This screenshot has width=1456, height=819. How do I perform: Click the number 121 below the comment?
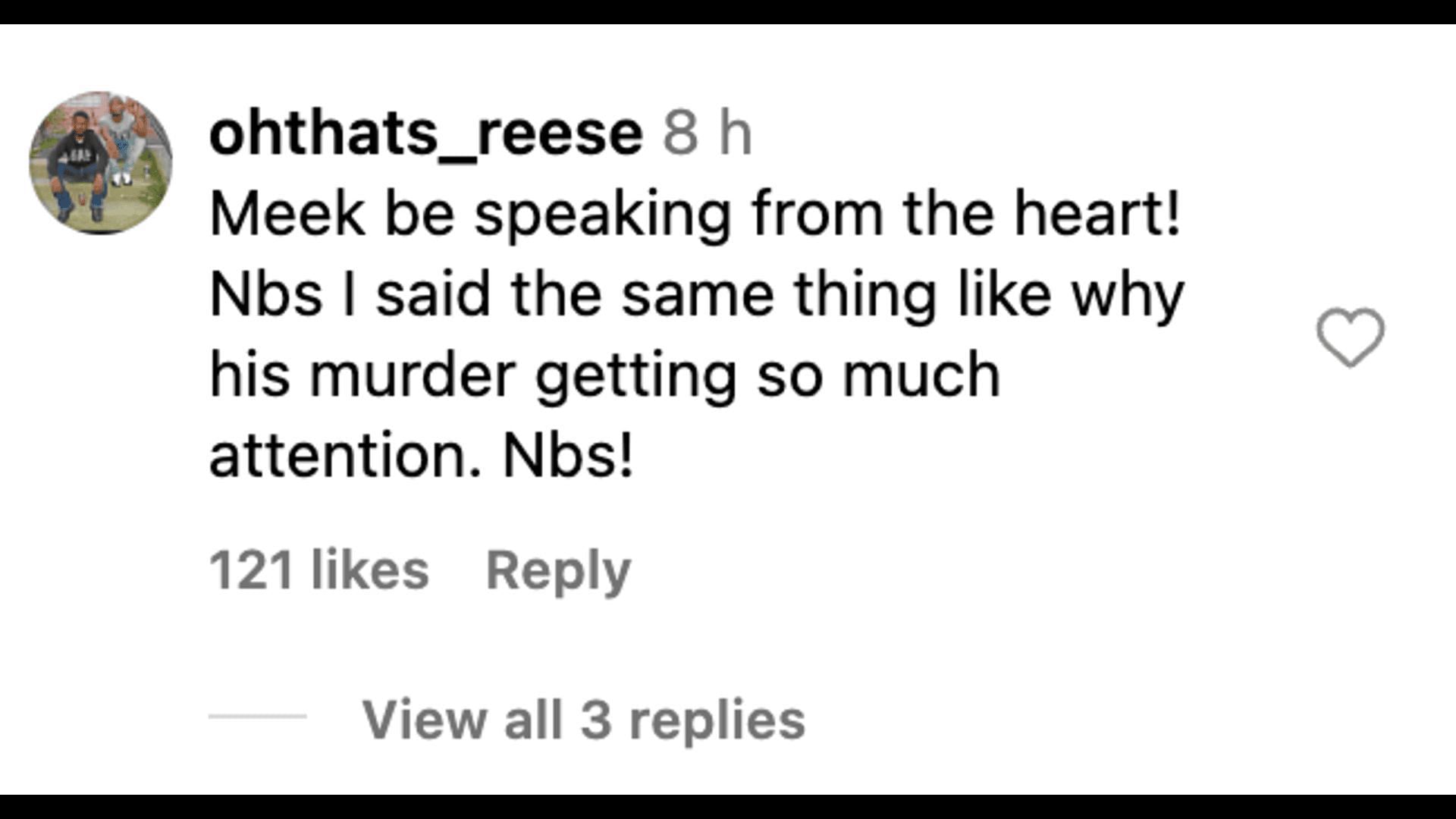coord(251,570)
